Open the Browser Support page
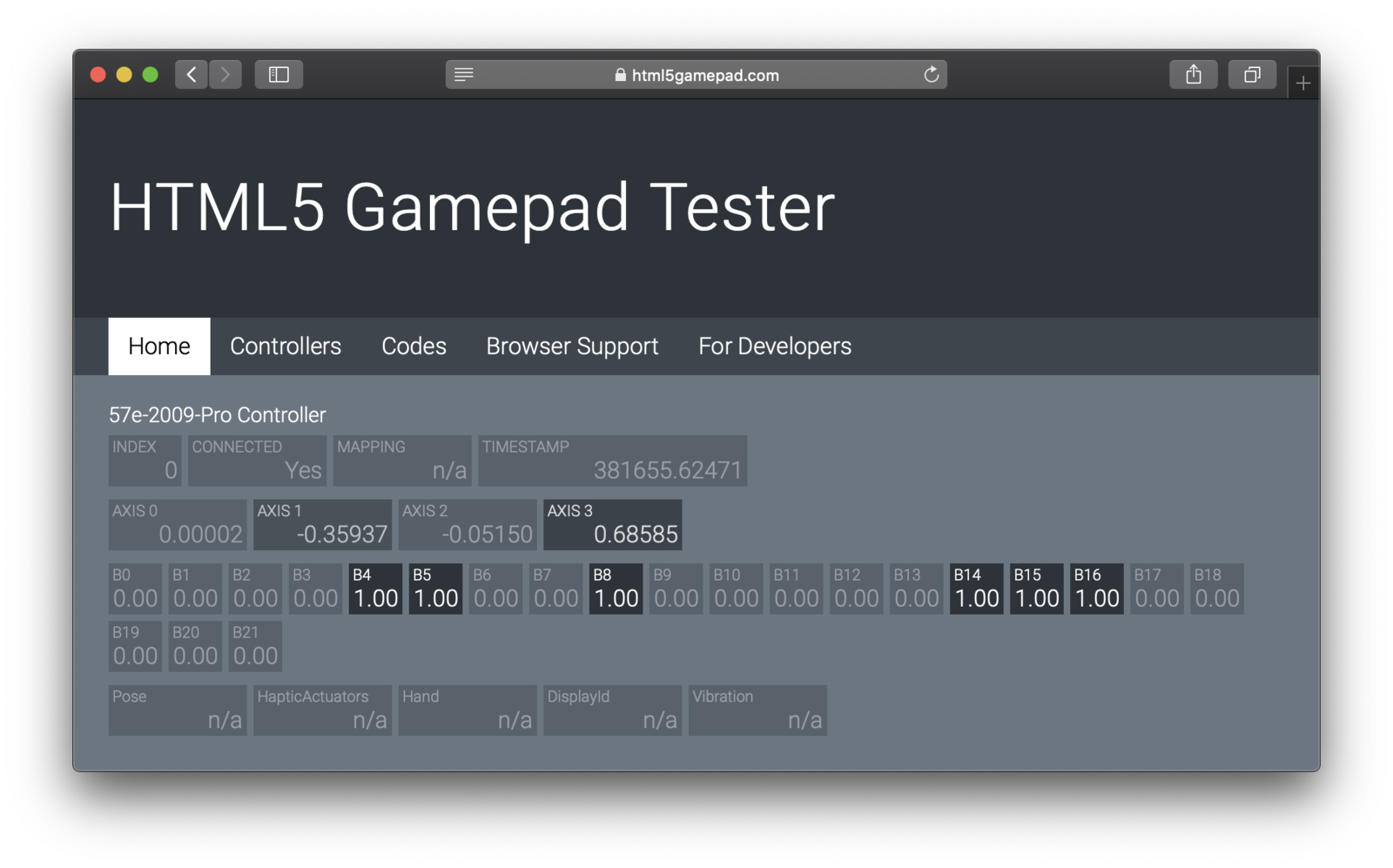The image size is (1393, 868). point(572,347)
